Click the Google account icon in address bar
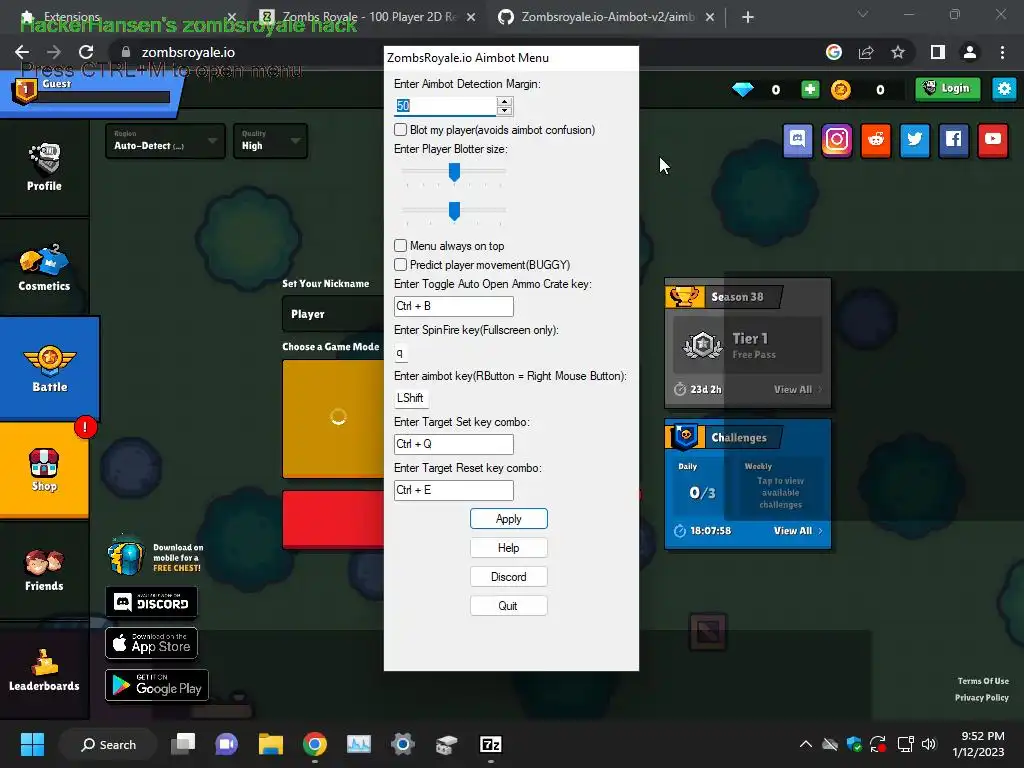The width and height of the screenshot is (1024, 768). point(834,52)
